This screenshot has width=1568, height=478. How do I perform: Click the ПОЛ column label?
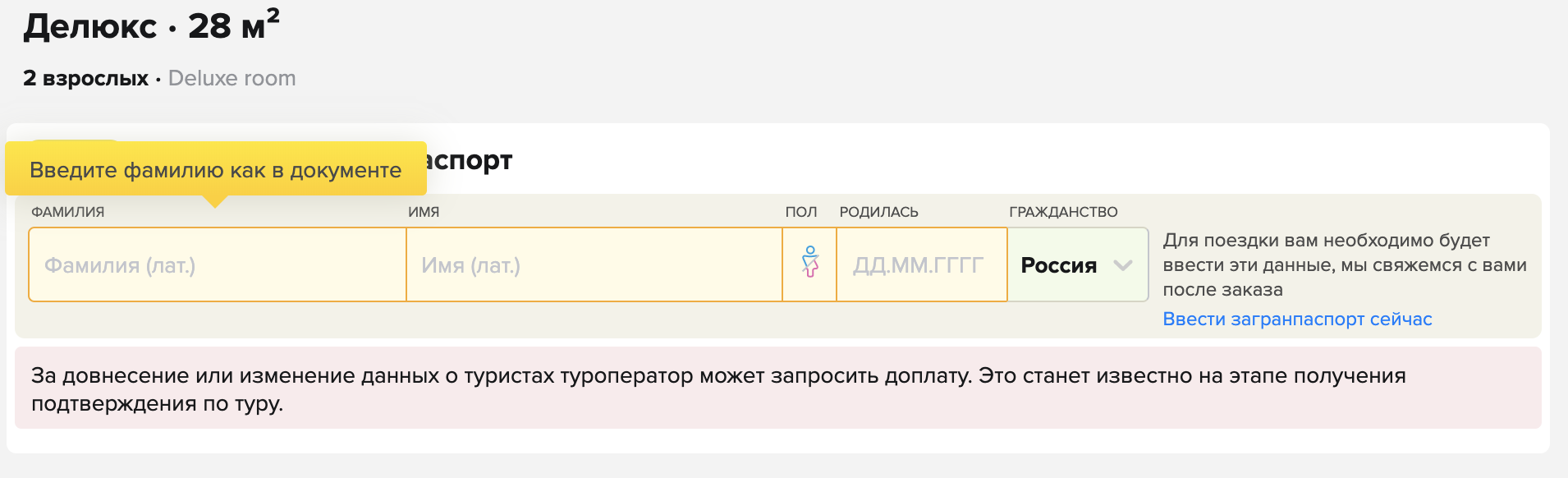(x=801, y=212)
